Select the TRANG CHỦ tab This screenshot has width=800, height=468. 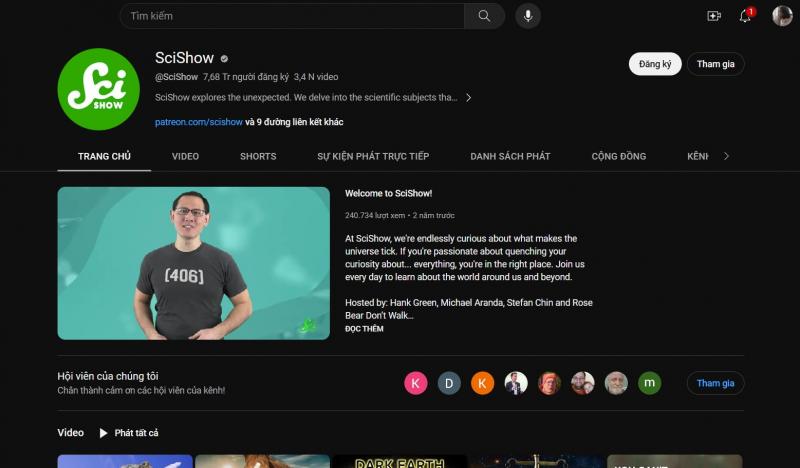click(104, 156)
